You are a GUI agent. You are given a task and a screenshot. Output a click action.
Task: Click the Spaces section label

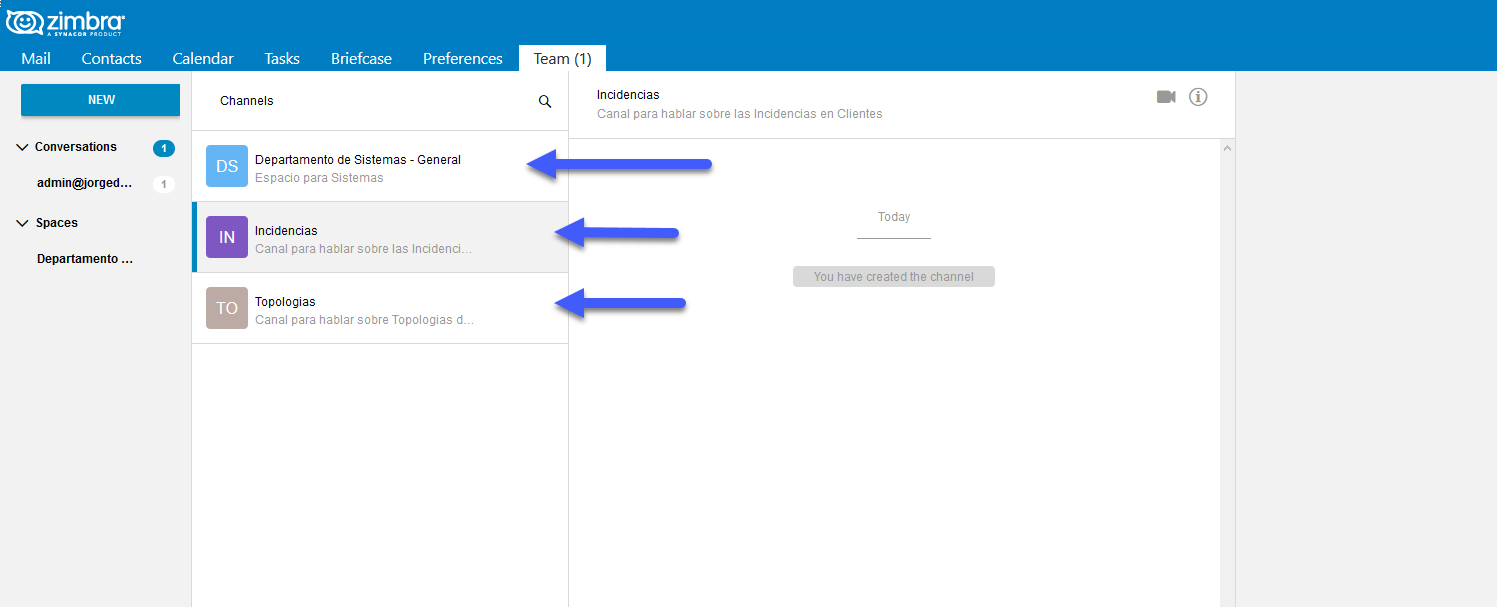pos(56,223)
